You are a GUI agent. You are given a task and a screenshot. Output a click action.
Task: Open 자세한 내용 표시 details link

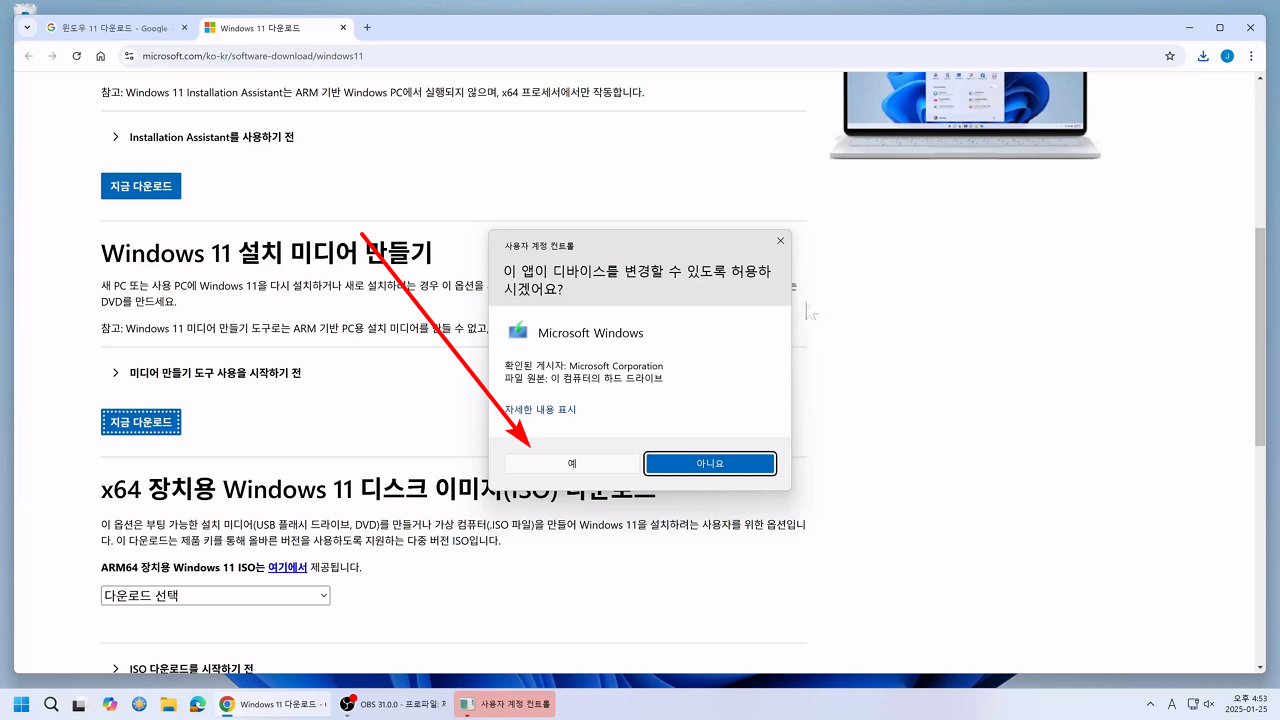(540, 409)
